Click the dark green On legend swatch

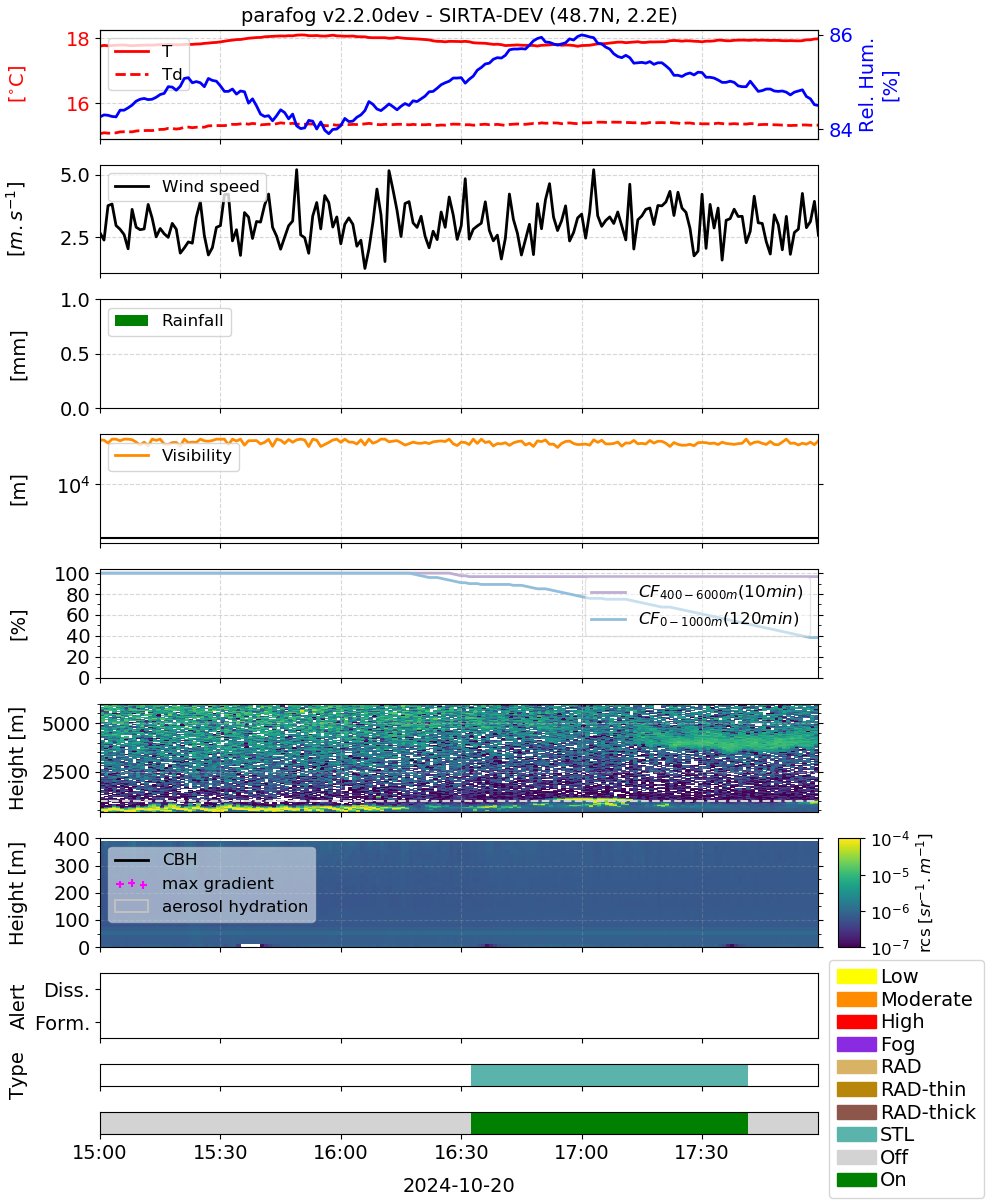point(856,1179)
